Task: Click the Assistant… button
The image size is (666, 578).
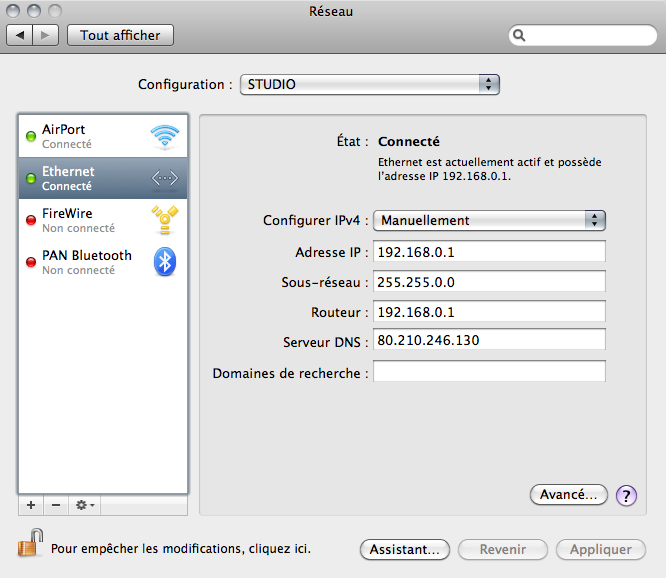Action: tap(404, 549)
